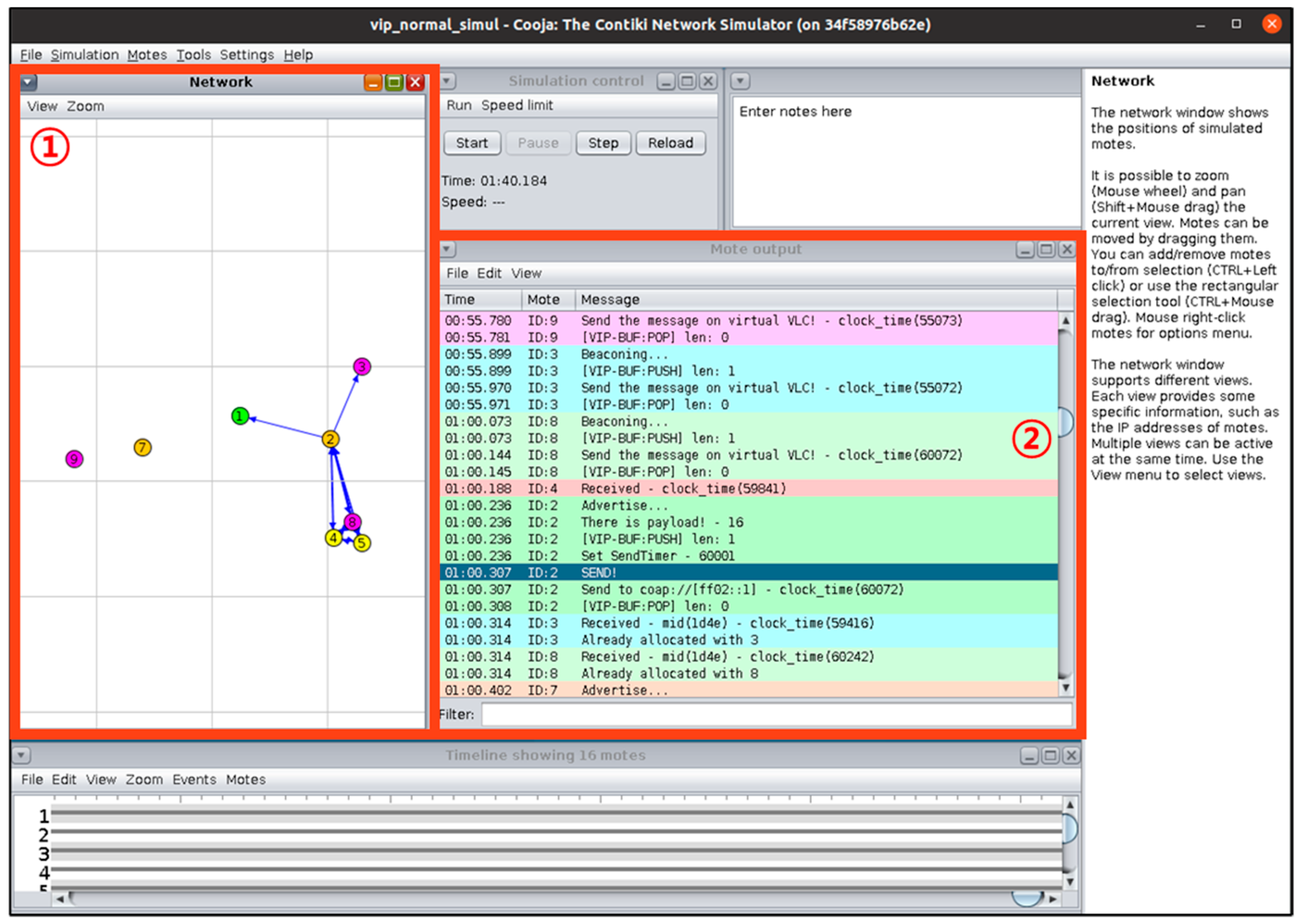Open the Mote output Edit menu
The width and height of the screenshot is (1299, 924).
(x=489, y=274)
